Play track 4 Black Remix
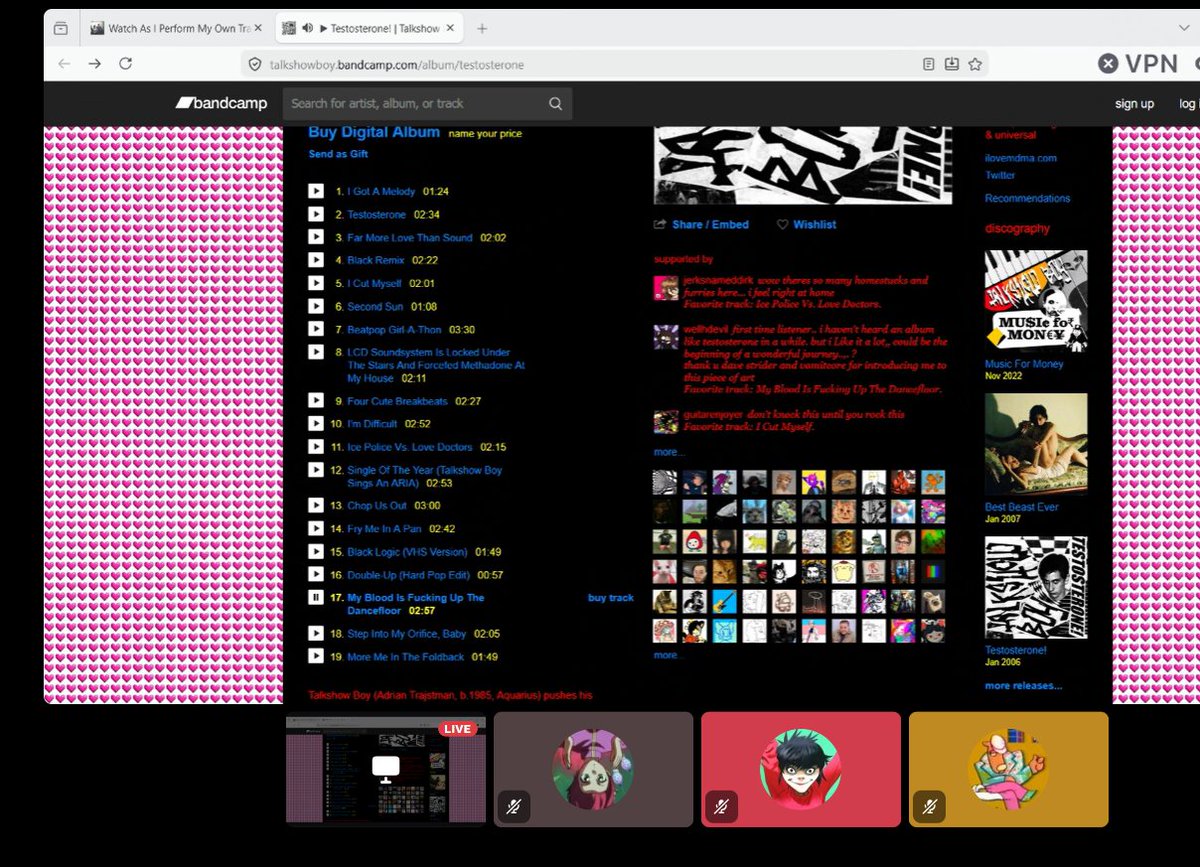This screenshot has width=1200, height=867. (x=316, y=260)
